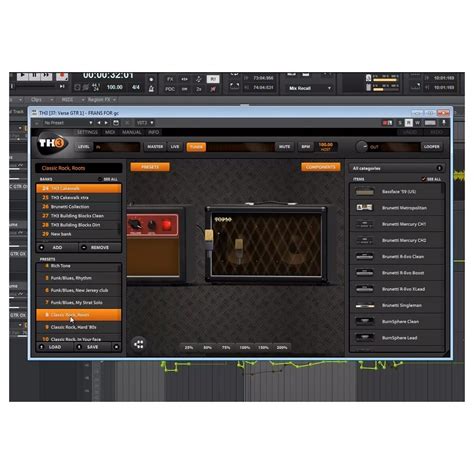The width and height of the screenshot is (474, 474).
Task: Toggle the TUNER button
Action: click(x=196, y=147)
